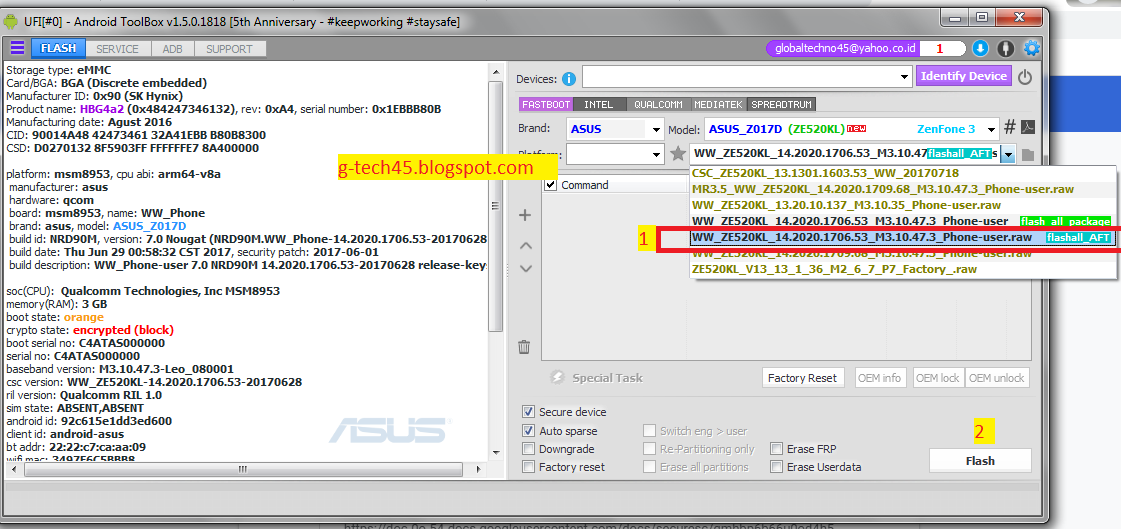Viewport: 1121px width, 529px height.
Task: Click the Special Task lightning icon
Action: click(558, 378)
